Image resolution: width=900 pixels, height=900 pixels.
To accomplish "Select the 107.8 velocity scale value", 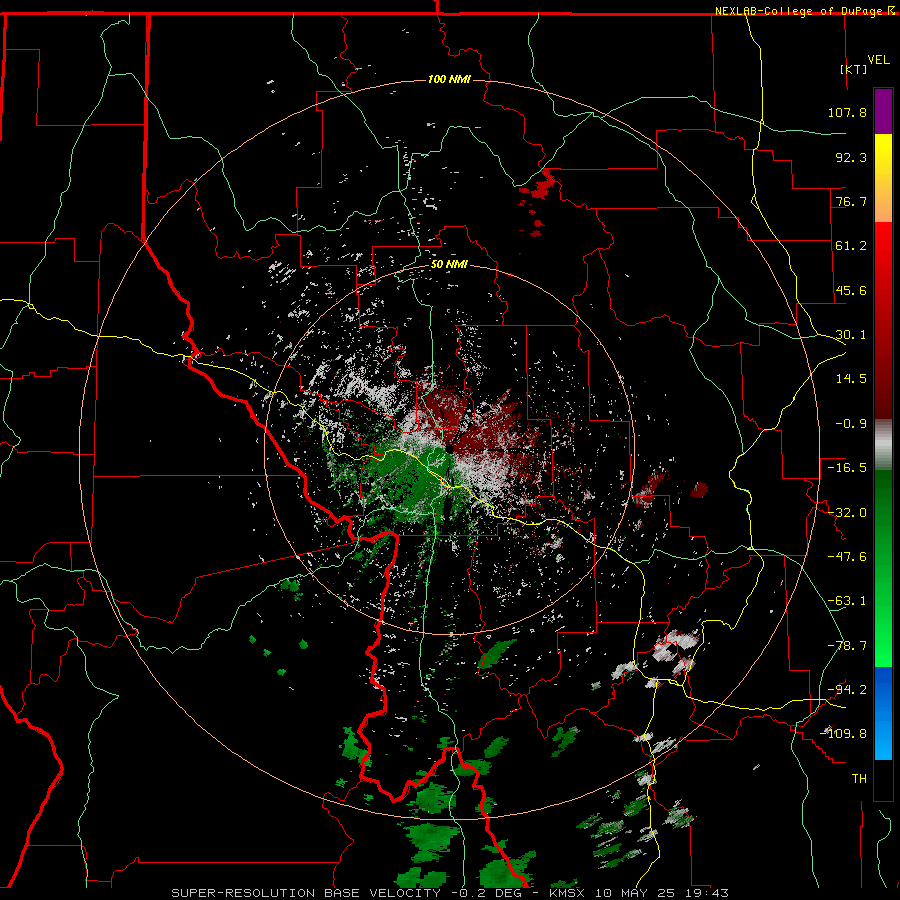I will point(847,112).
